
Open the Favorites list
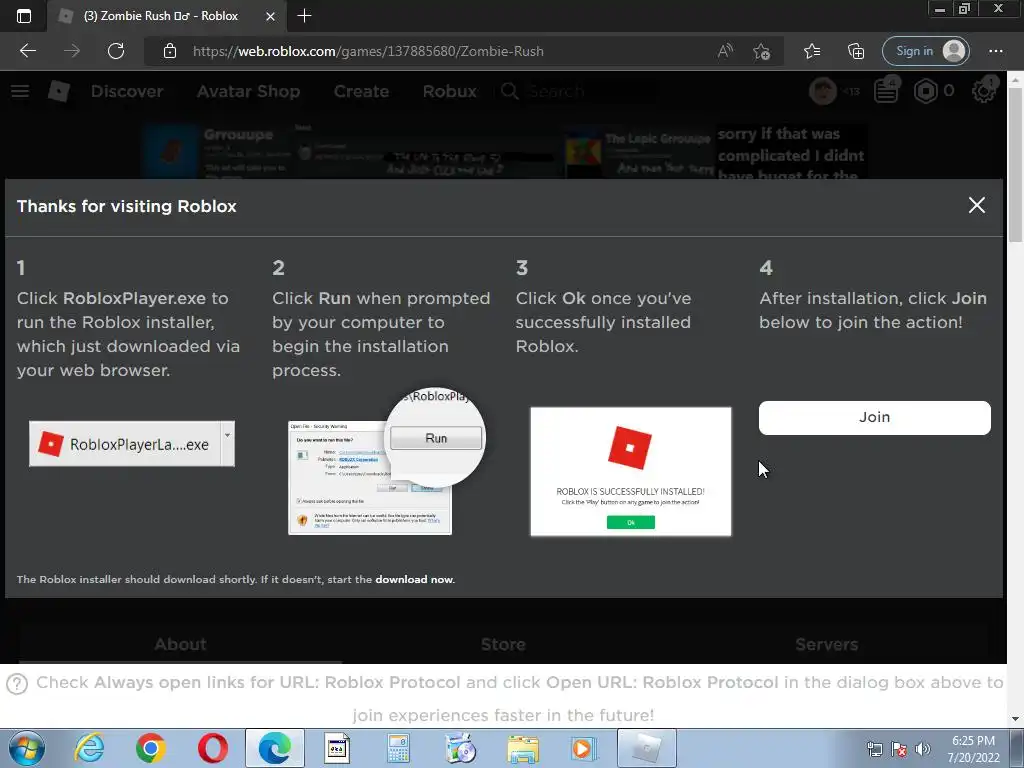tap(812, 51)
